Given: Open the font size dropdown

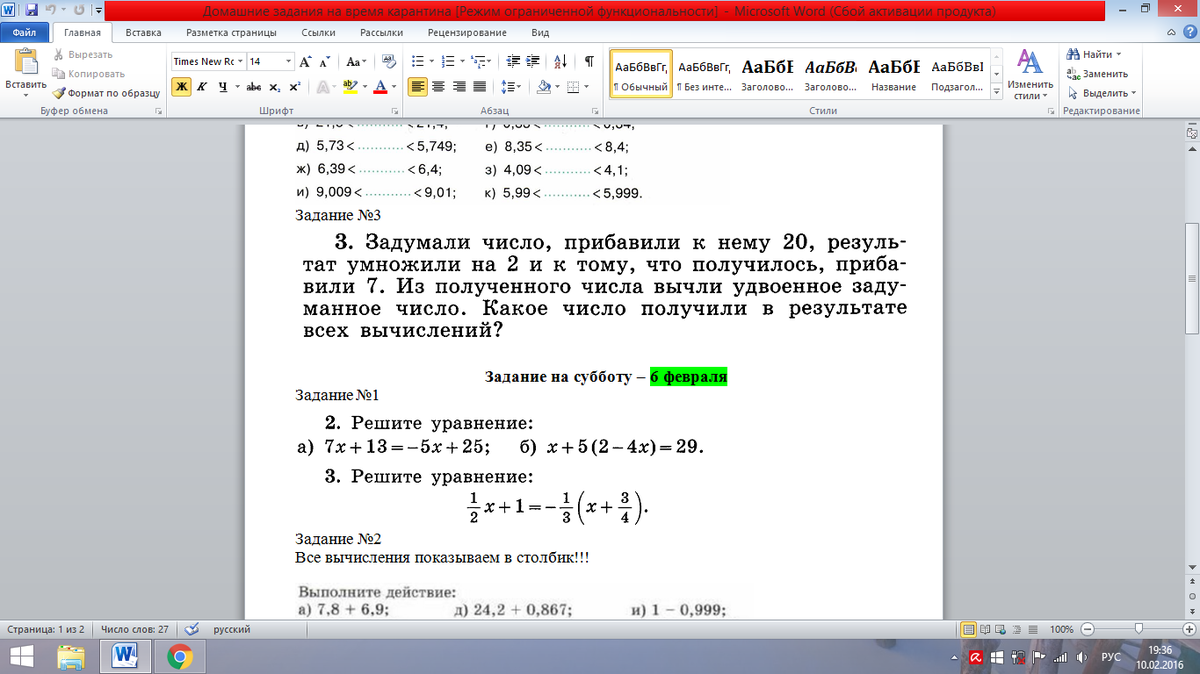Looking at the screenshot, I should coord(289,61).
